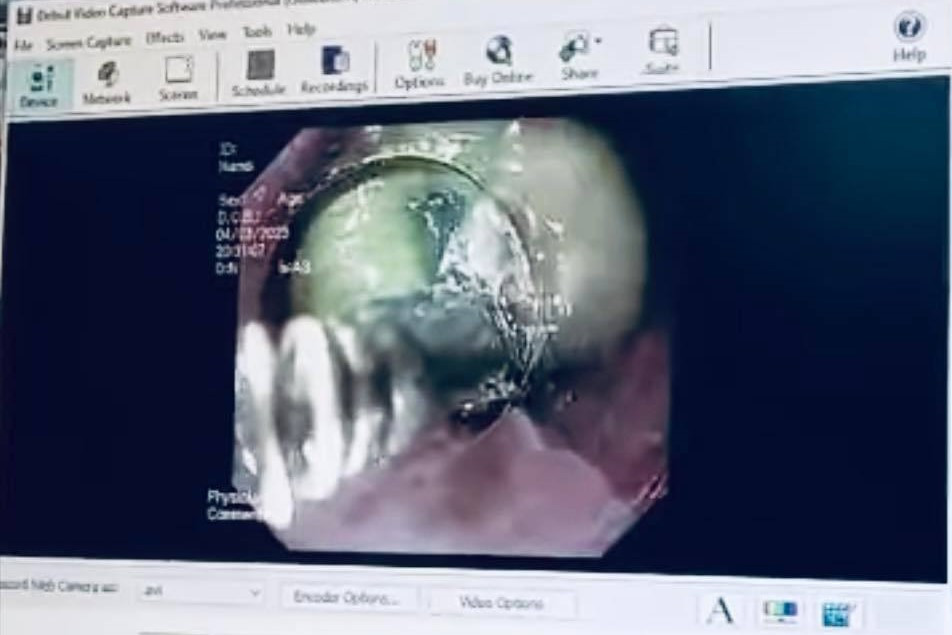Expand the Share button dropdown arrow
The width and height of the screenshot is (952, 635).
pos(598,41)
